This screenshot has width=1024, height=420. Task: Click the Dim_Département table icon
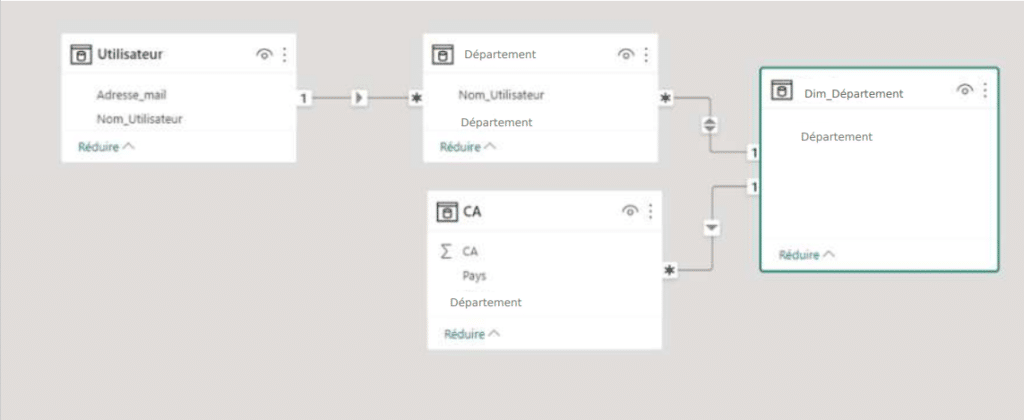pos(782,90)
